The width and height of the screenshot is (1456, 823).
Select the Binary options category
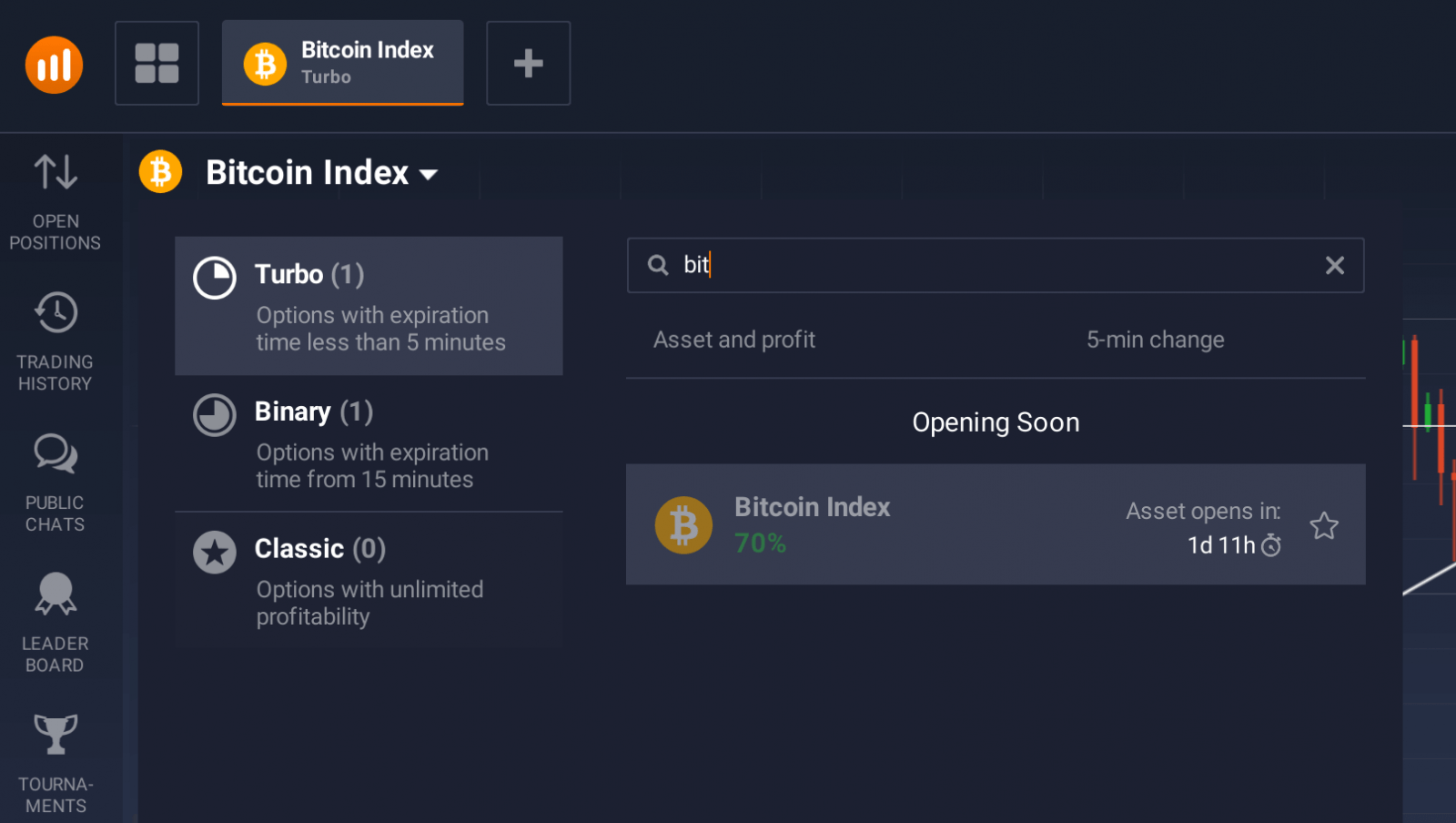369,443
